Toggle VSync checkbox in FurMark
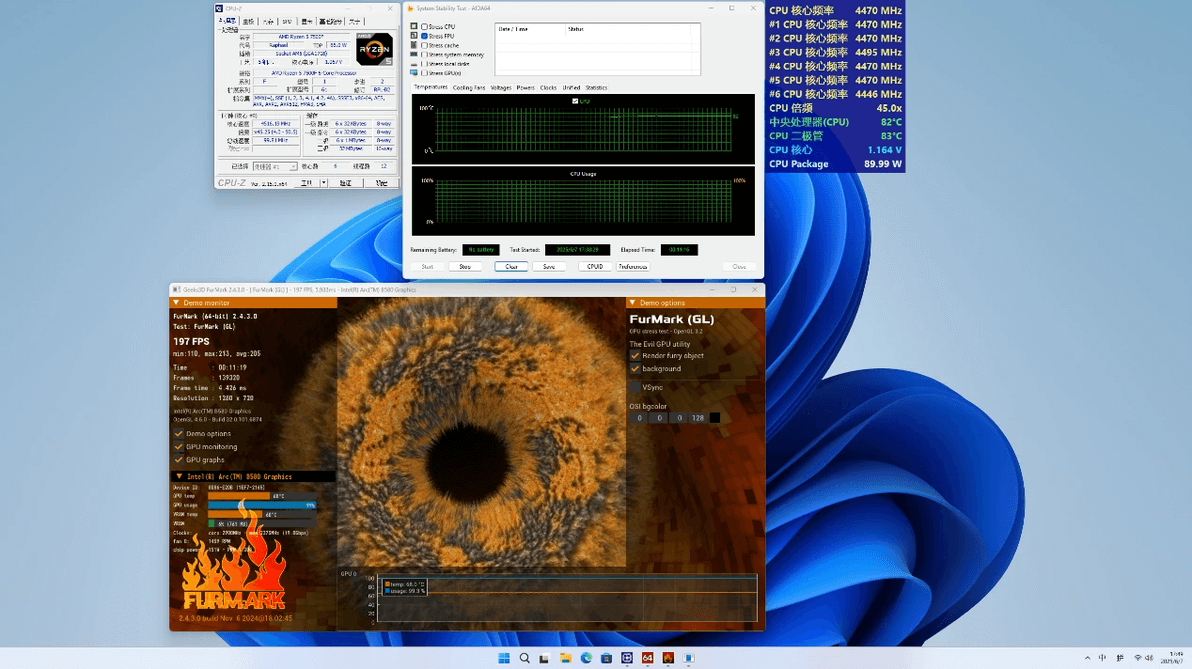This screenshot has height=669, width=1192. (x=635, y=387)
